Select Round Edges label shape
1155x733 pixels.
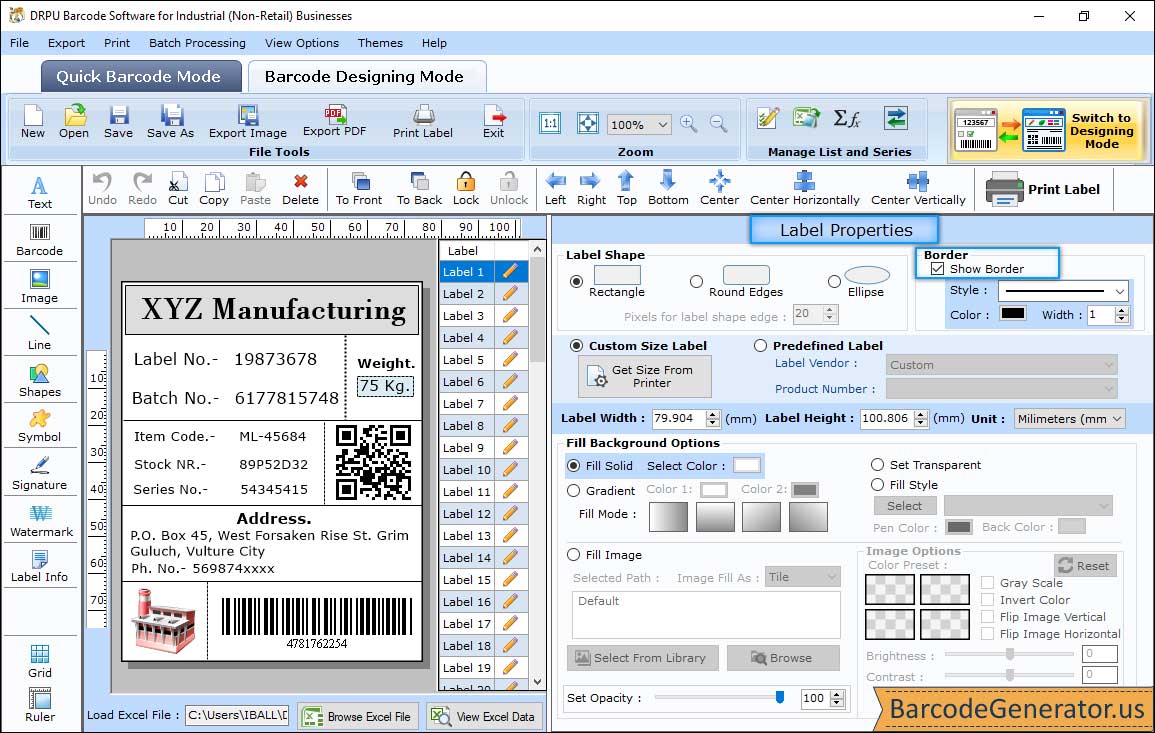click(x=696, y=281)
